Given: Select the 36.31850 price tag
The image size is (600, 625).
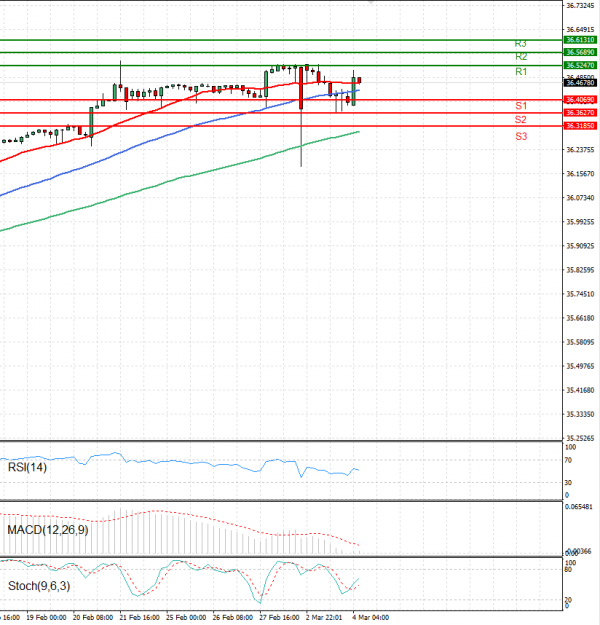Looking at the screenshot, I should click(x=580, y=126).
